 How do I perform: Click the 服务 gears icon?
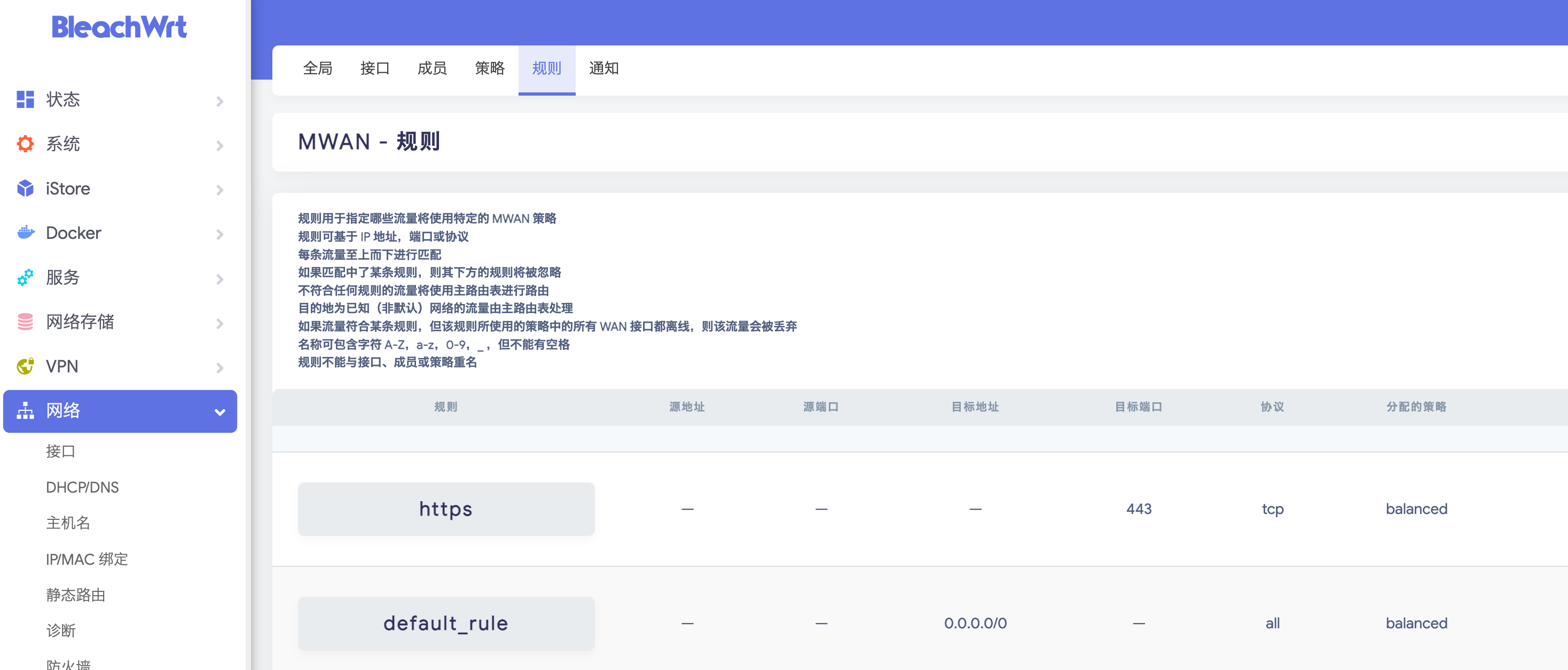pyautogui.click(x=25, y=277)
